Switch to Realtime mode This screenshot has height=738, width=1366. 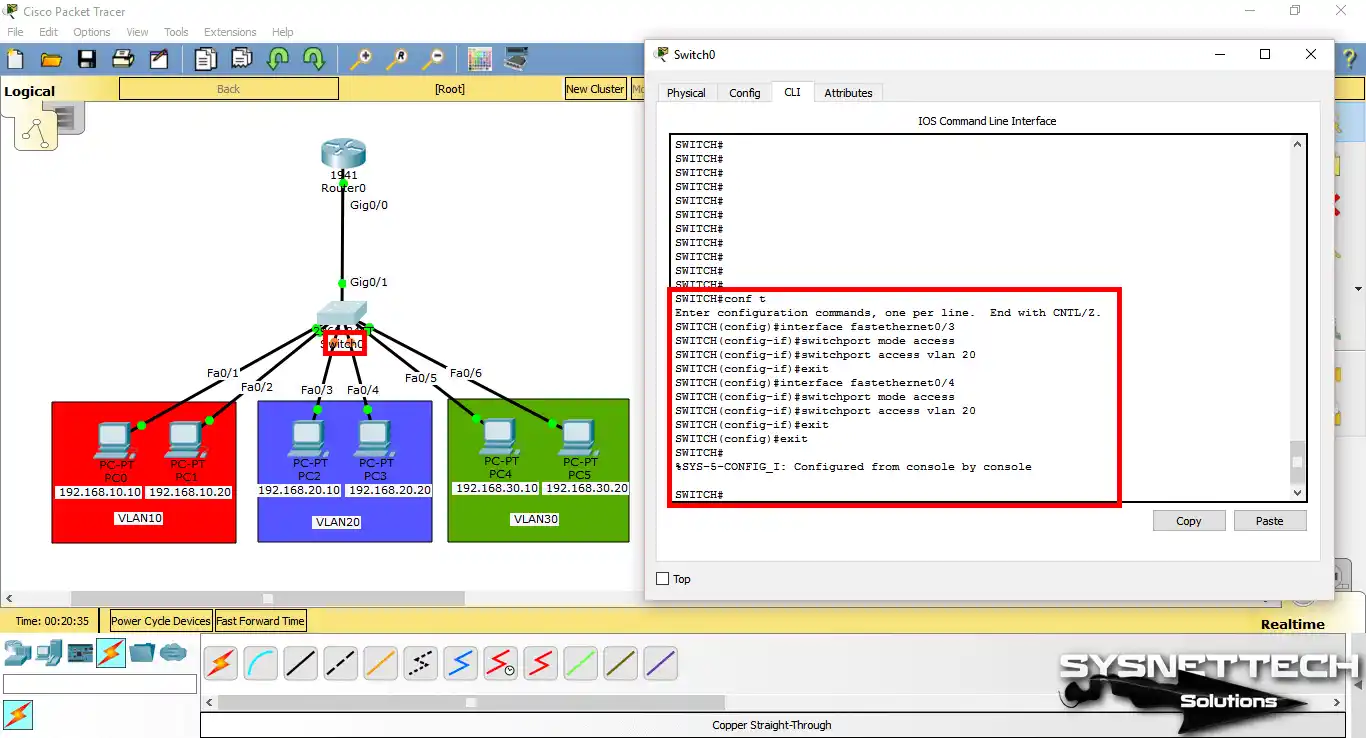[x=1292, y=623]
